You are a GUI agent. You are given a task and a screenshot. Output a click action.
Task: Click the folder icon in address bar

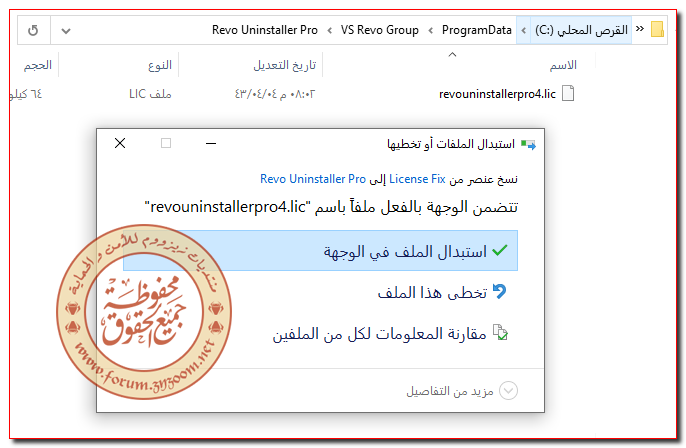658,30
